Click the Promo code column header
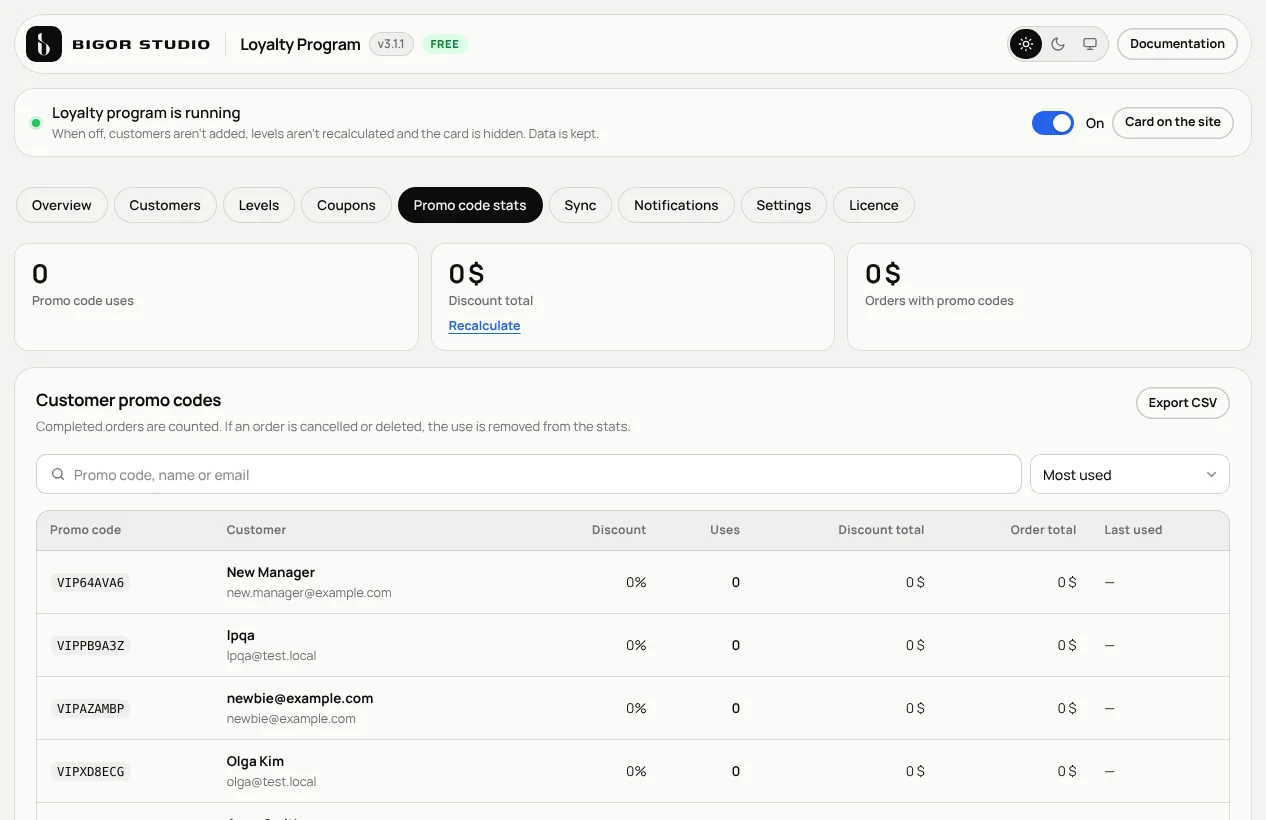1266x820 pixels. [x=85, y=530]
